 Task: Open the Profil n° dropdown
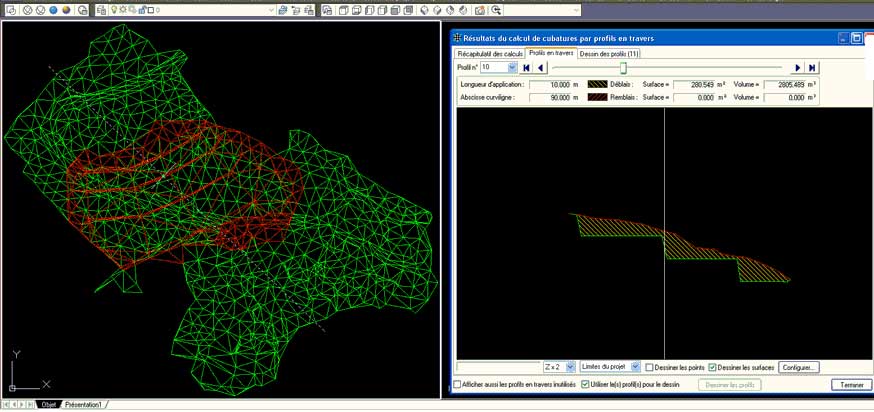(512, 67)
